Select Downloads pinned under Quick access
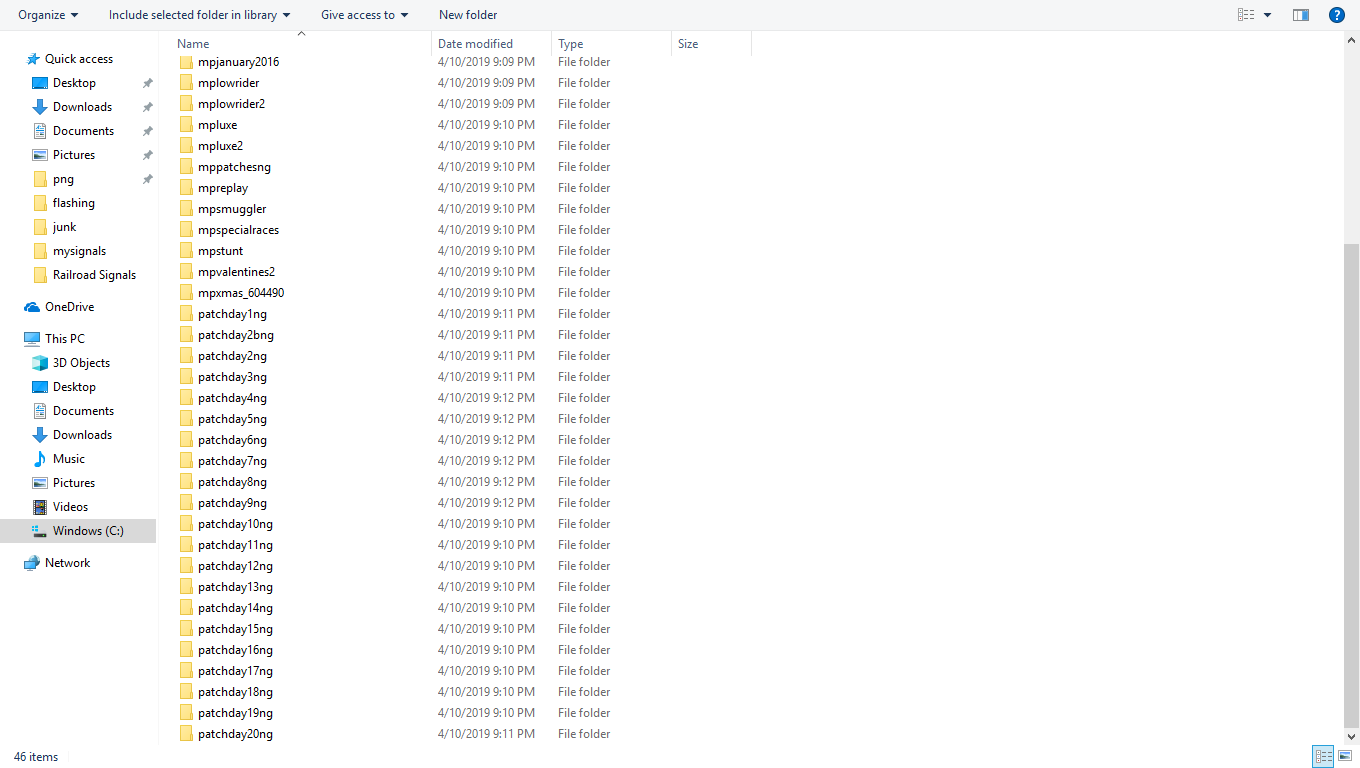This screenshot has height=768, width=1360. point(82,107)
